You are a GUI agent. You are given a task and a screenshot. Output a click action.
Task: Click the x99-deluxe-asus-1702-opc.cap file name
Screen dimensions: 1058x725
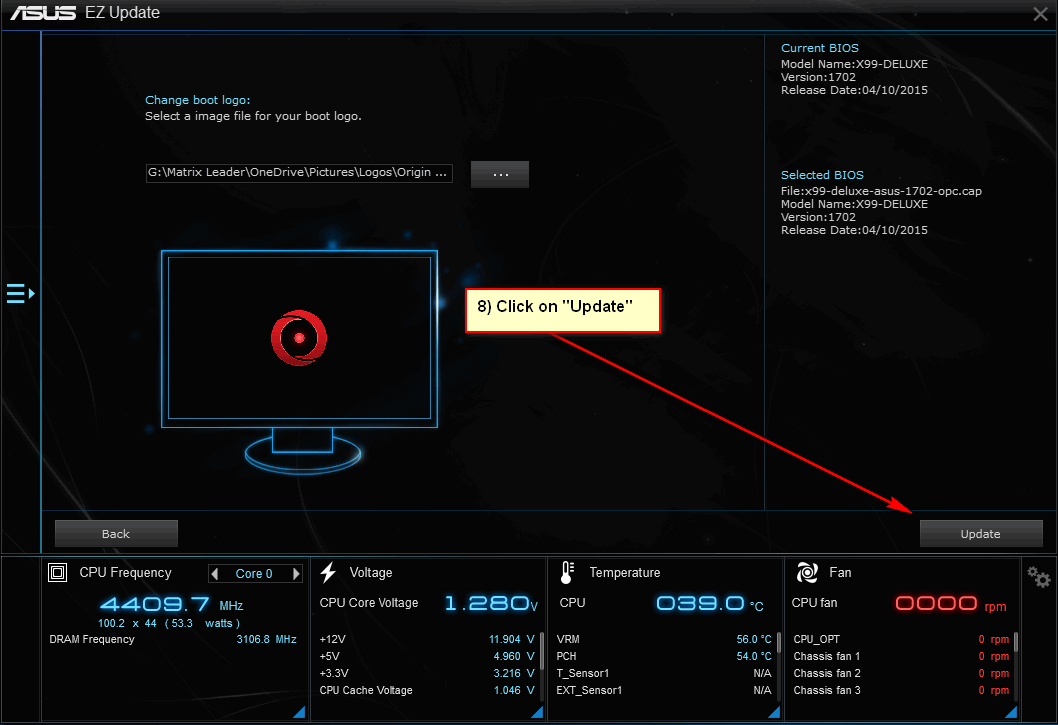coord(893,191)
